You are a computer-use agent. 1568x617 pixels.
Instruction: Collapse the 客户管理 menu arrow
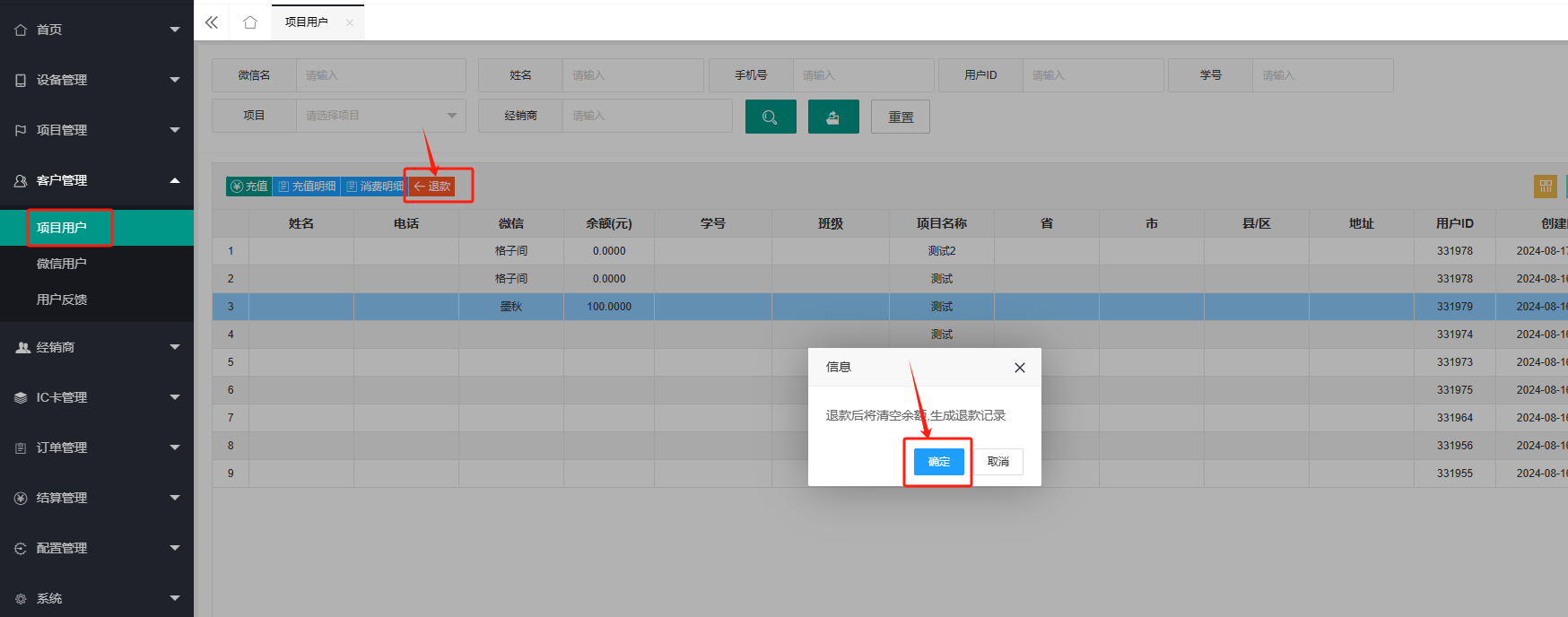coord(175,180)
